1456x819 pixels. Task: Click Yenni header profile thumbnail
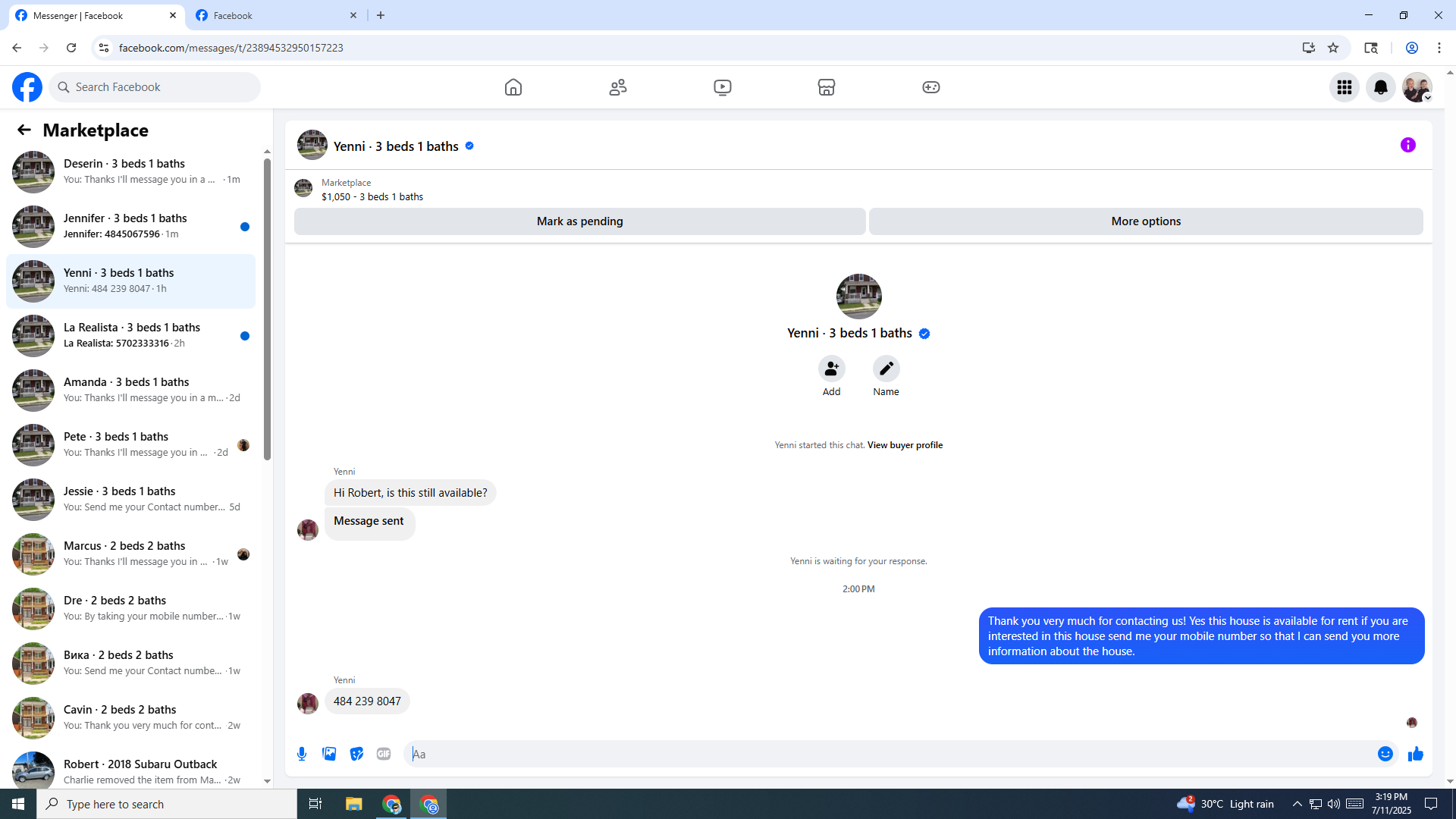[x=312, y=146]
